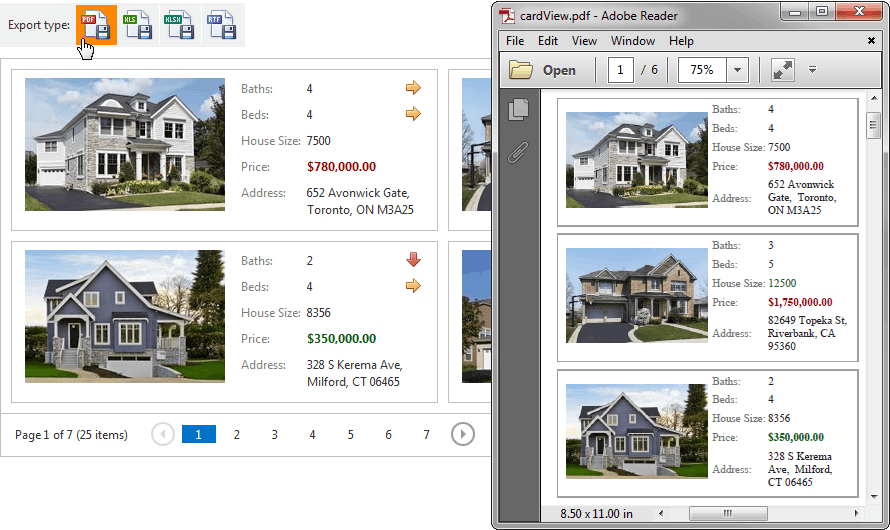
Task: Close the Adobe Reader window
Action: coord(859,11)
